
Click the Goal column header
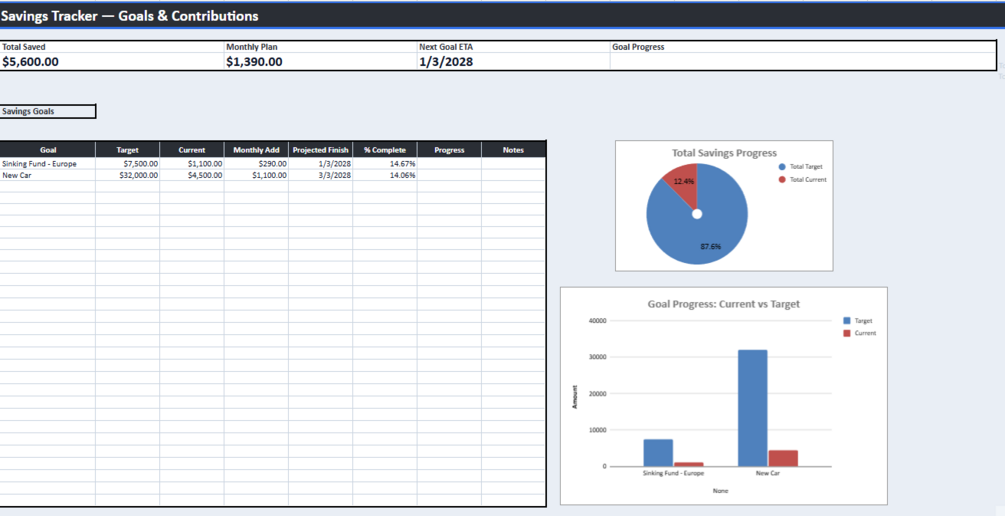tap(48, 150)
